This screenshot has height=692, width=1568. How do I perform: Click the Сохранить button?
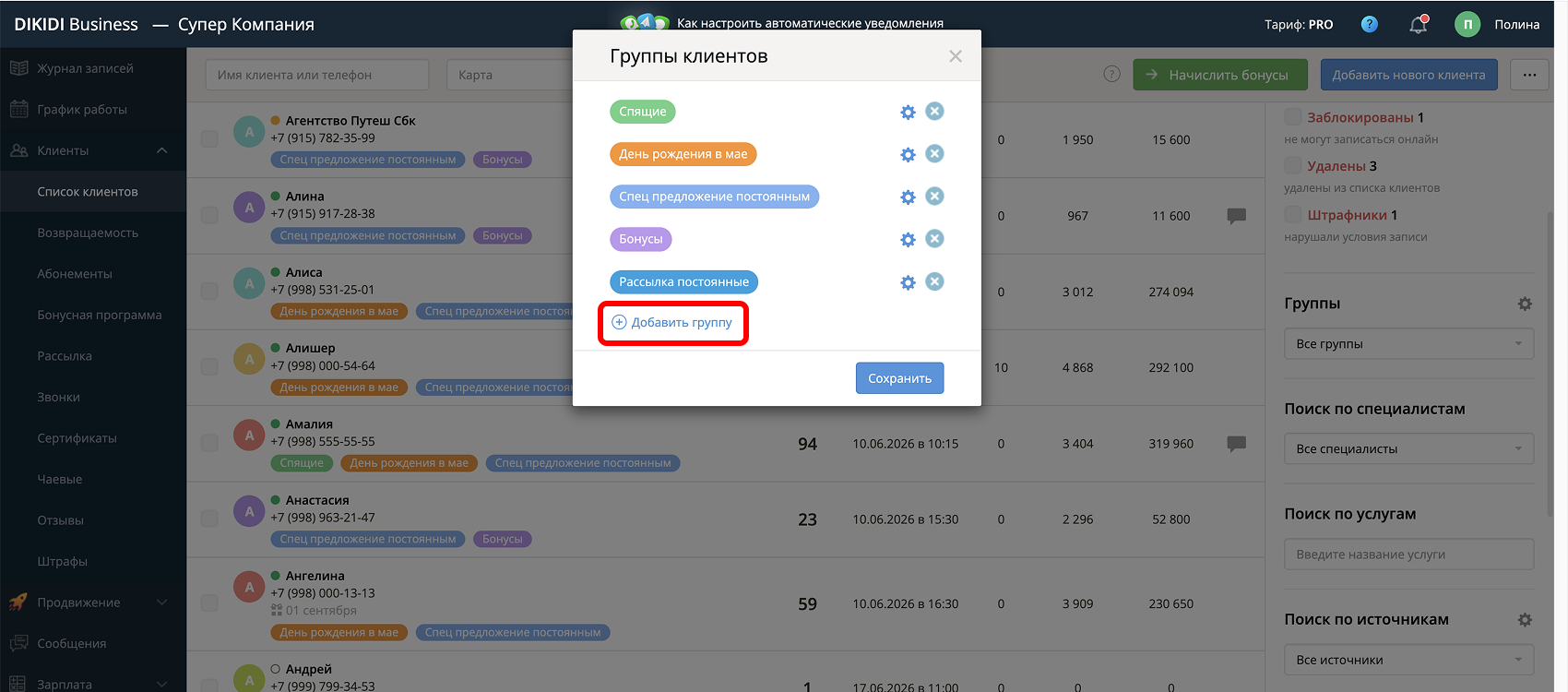click(899, 378)
